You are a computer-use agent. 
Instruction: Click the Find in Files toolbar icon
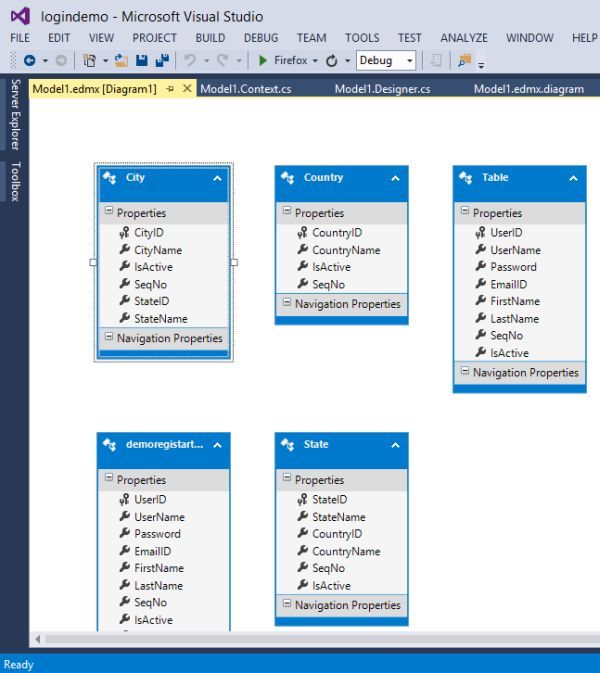coord(464,61)
